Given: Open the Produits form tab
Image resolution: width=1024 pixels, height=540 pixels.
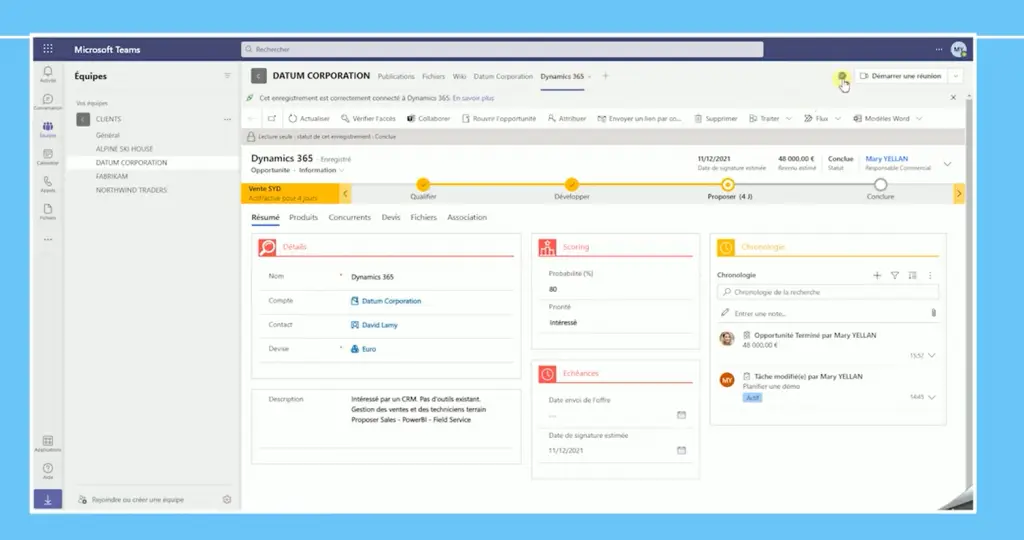Looking at the screenshot, I should 303,217.
